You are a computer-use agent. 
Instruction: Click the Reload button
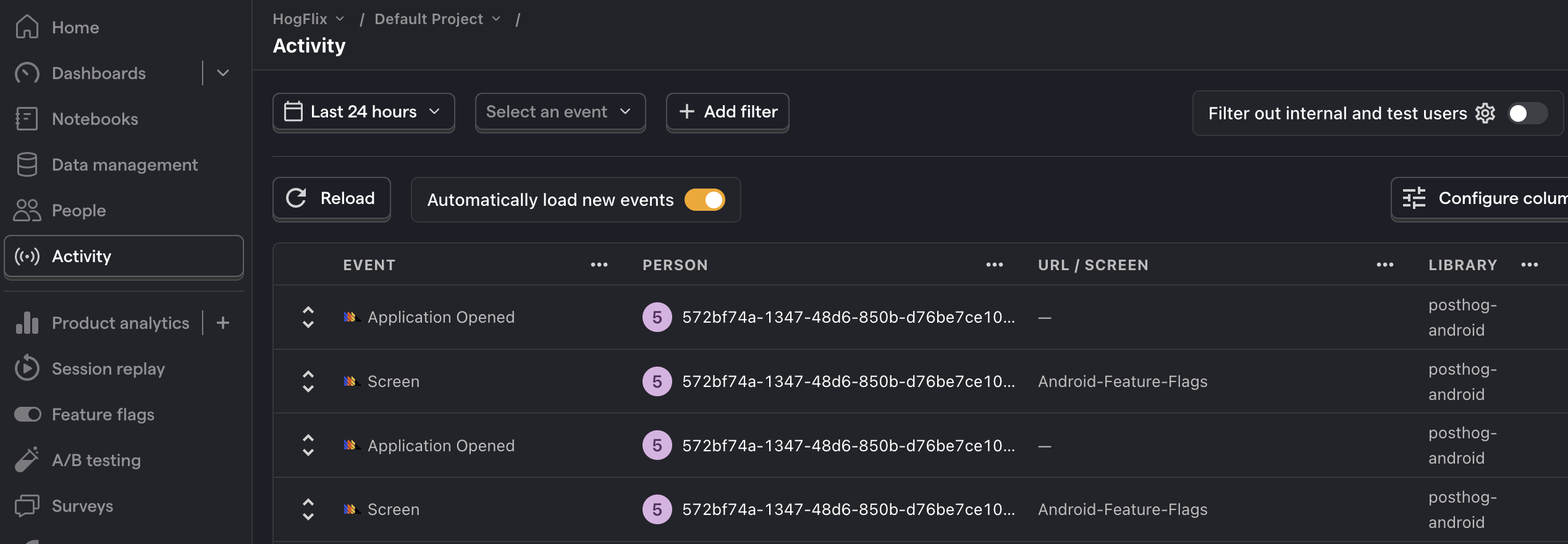point(331,198)
